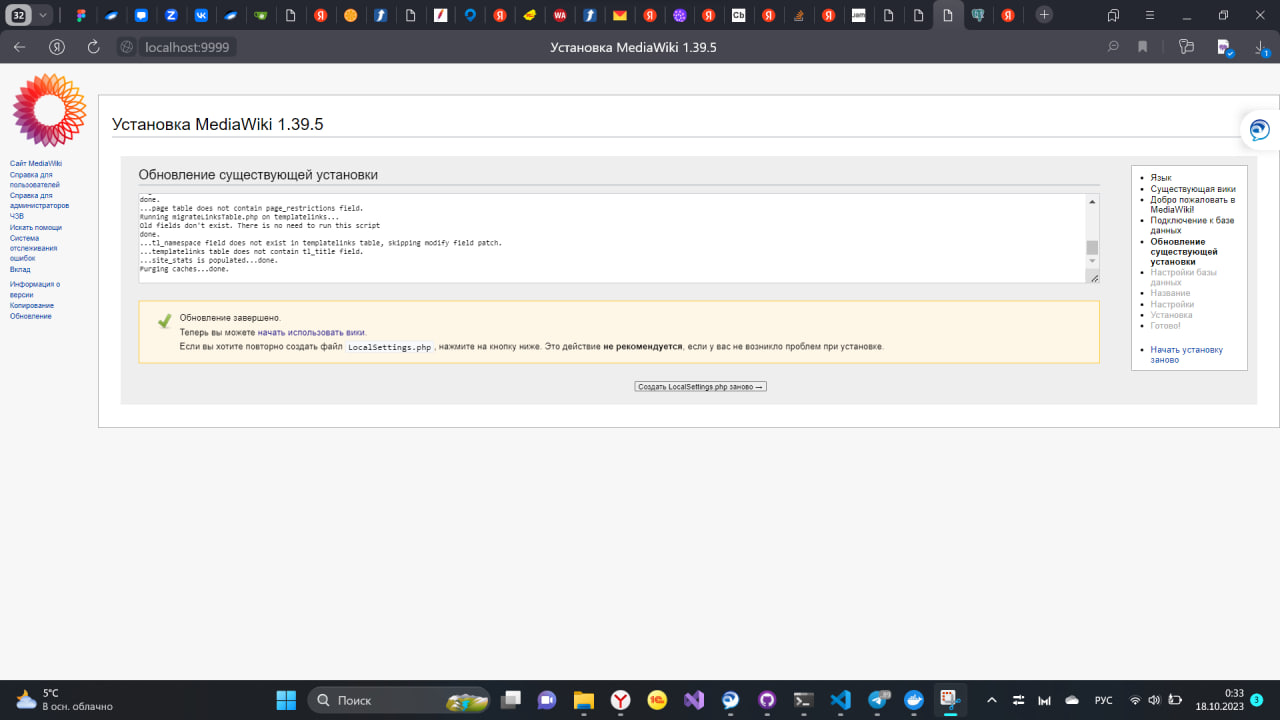Click the log textarea scrollbar thumb
The height and width of the screenshot is (720, 1280).
point(1092,248)
